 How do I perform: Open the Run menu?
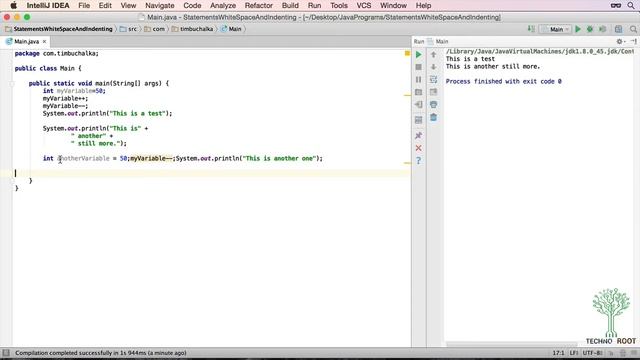[314, 6]
